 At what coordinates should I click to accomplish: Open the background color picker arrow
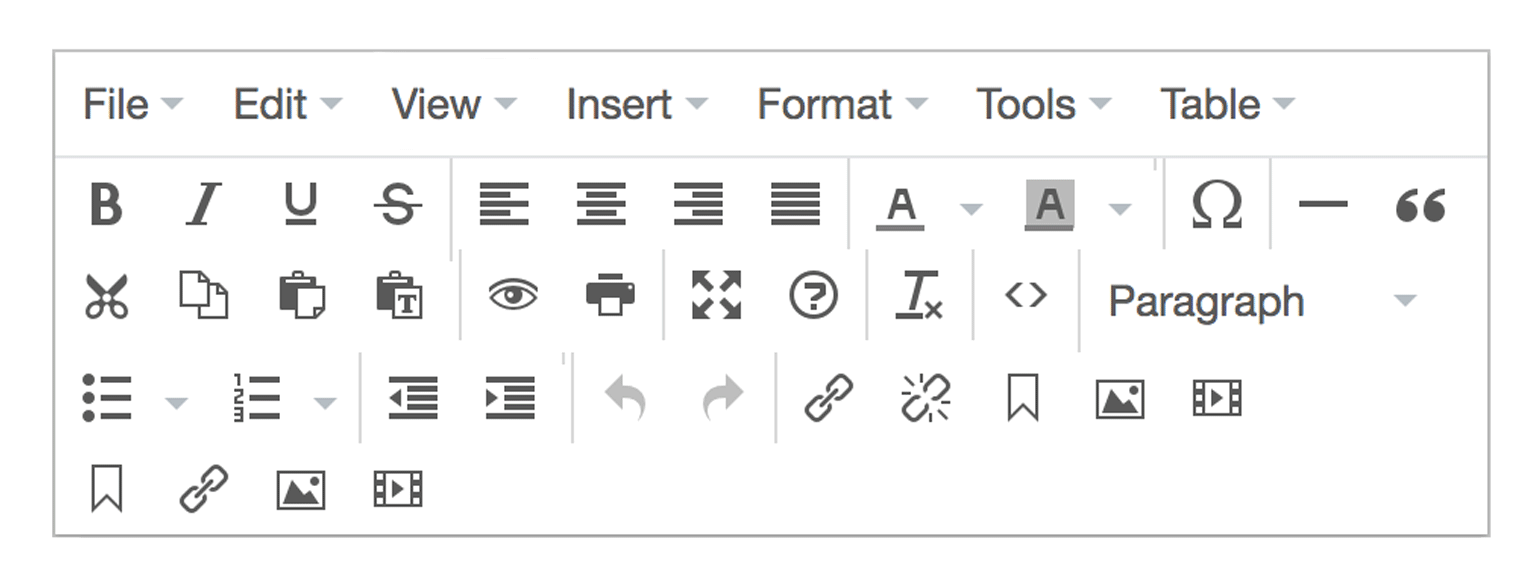pyautogui.click(x=1120, y=209)
